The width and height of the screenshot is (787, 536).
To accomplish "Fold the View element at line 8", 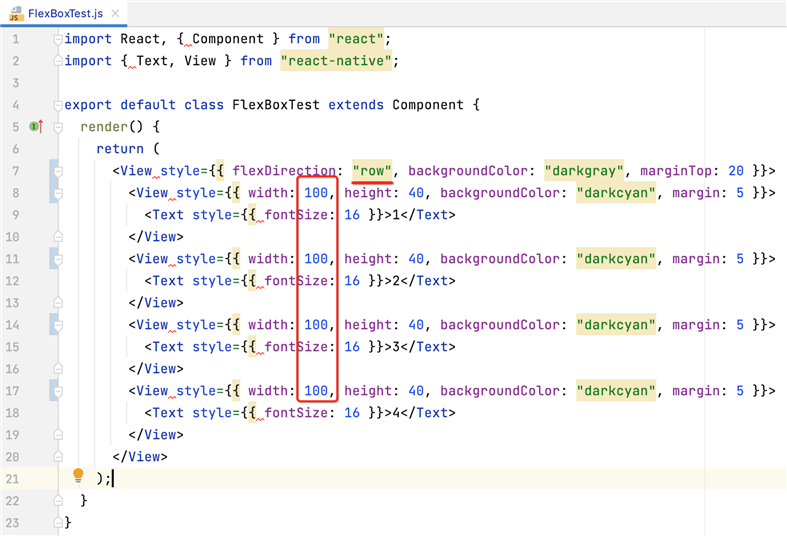I will [x=58, y=193].
